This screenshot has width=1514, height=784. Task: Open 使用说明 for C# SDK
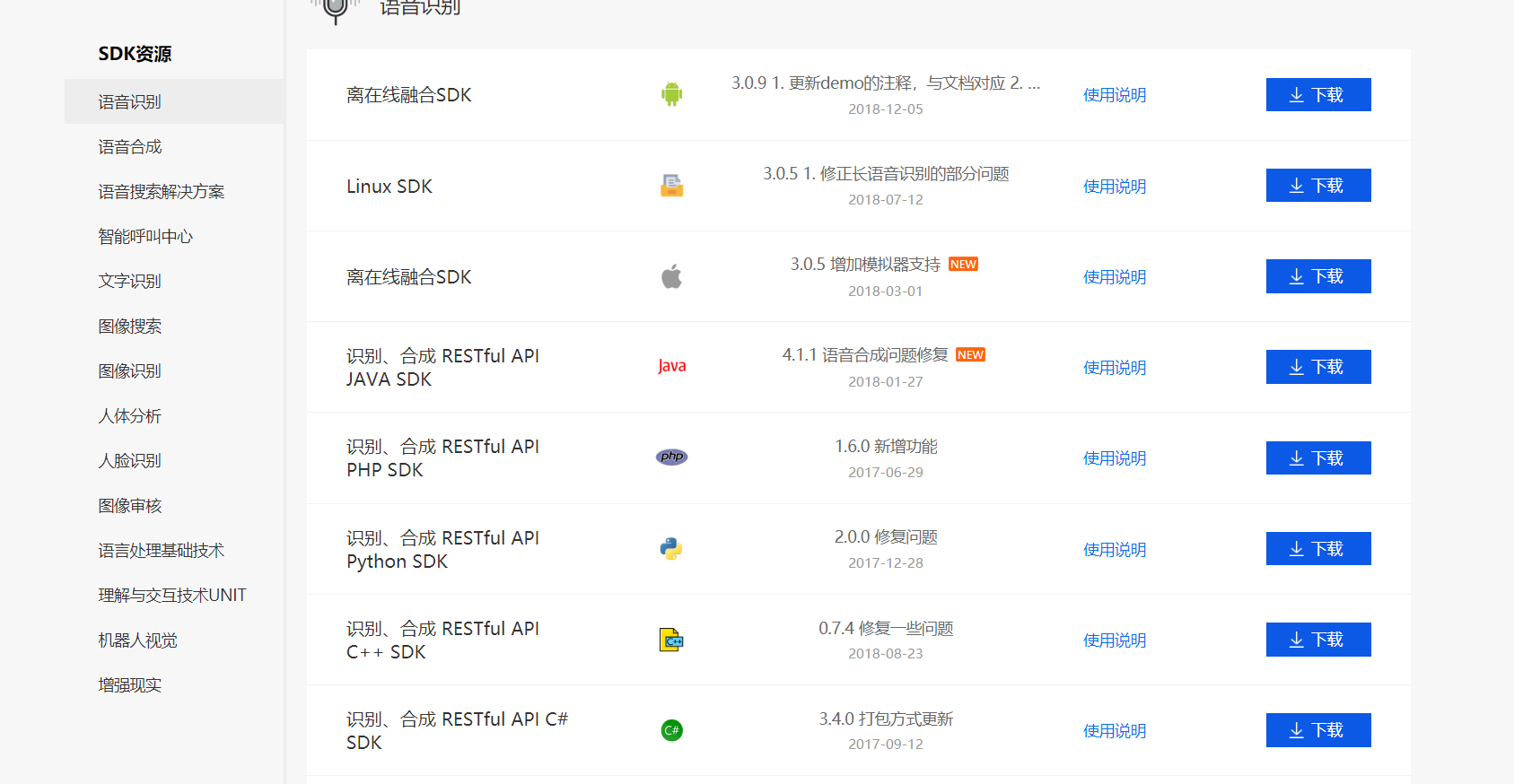(x=1115, y=731)
